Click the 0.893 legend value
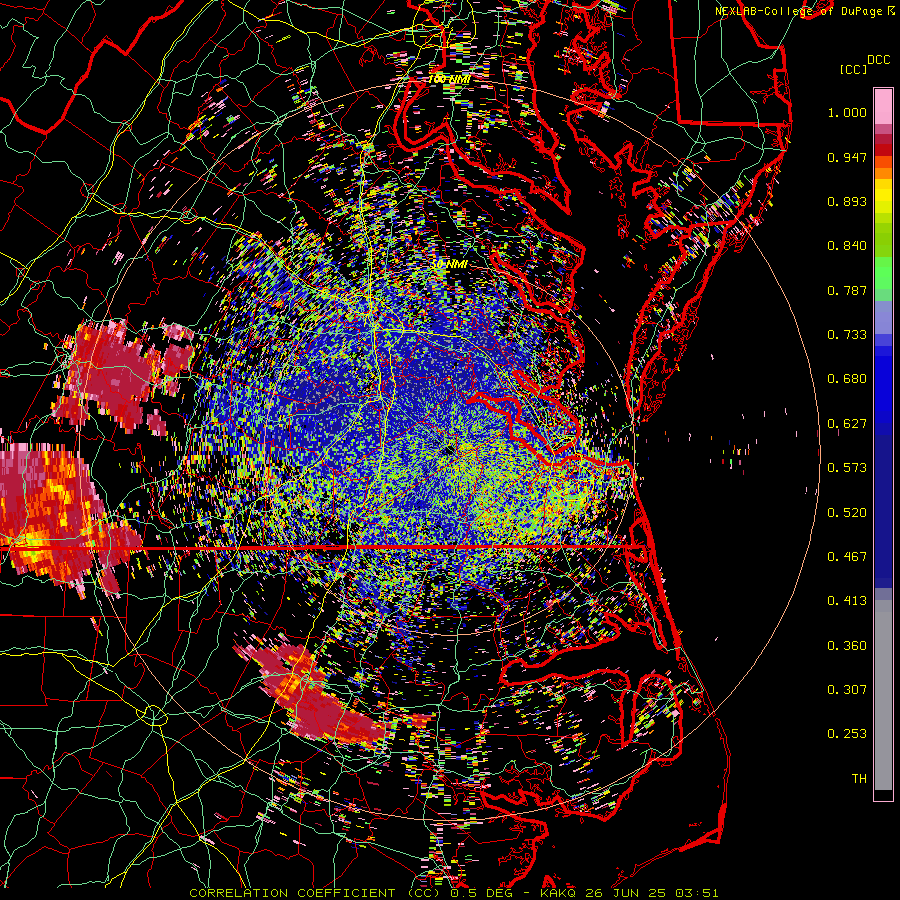This screenshot has width=900, height=900. [847, 201]
